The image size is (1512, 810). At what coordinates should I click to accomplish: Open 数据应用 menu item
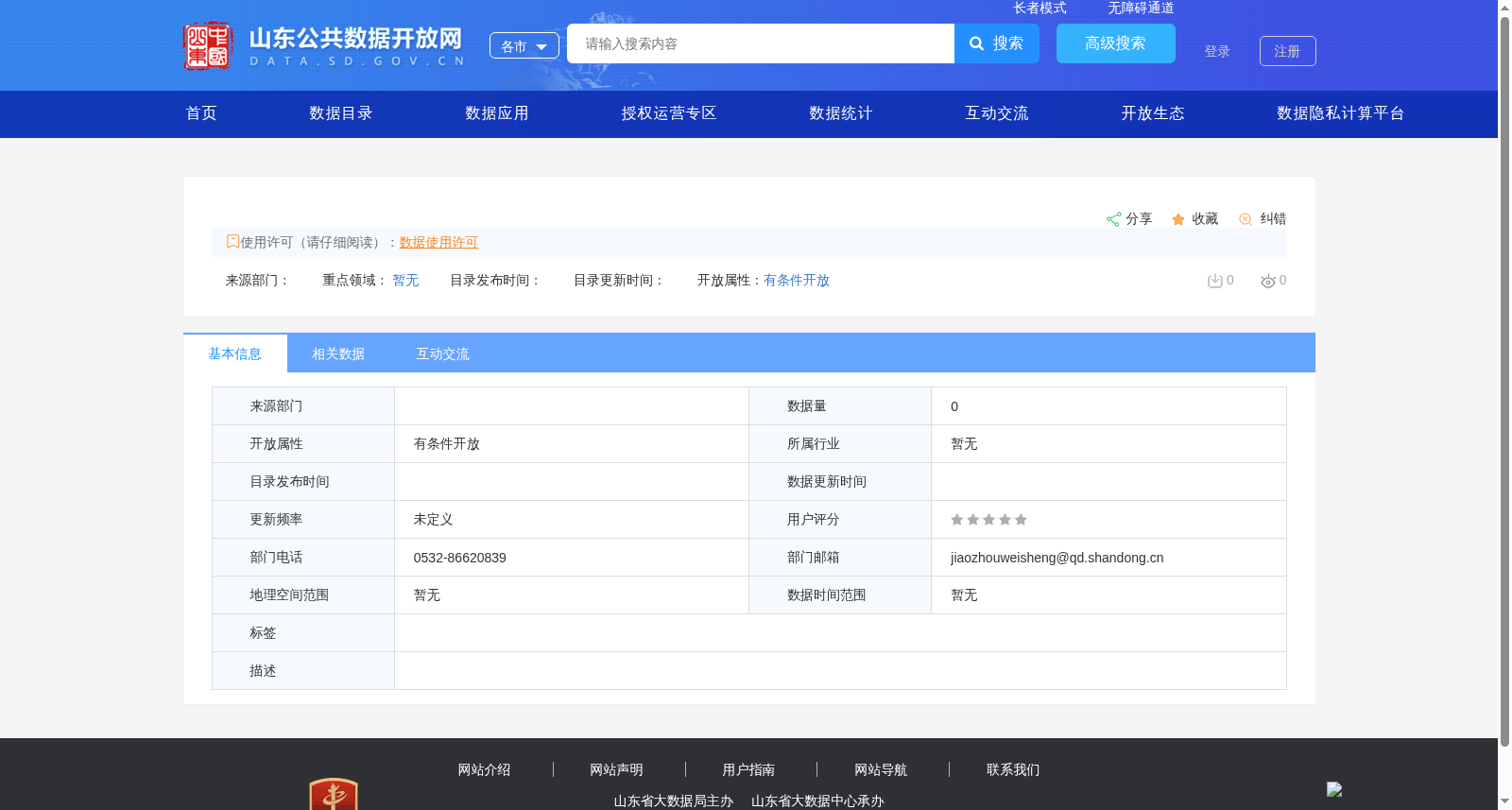click(x=497, y=113)
